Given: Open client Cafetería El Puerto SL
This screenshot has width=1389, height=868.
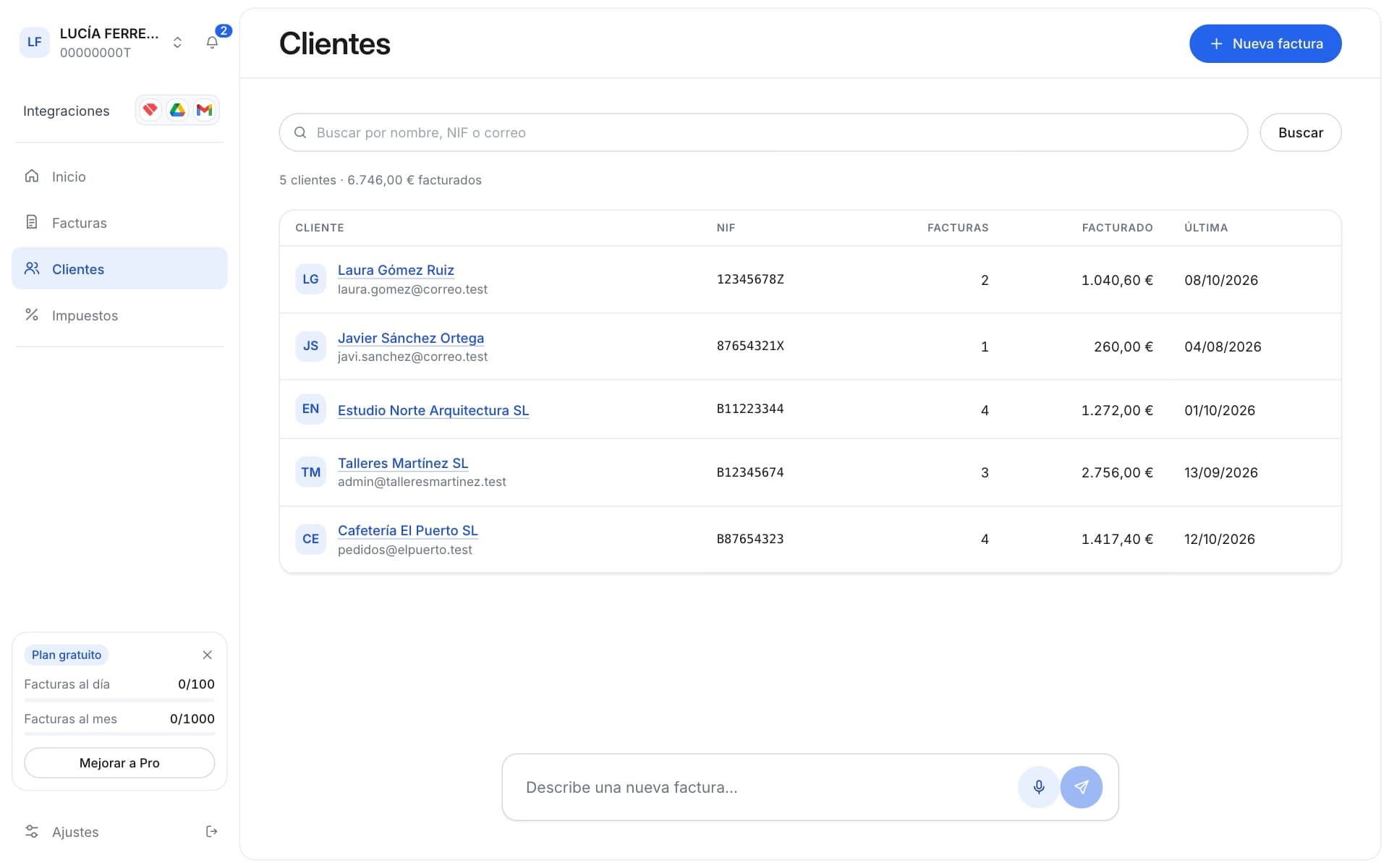Looking at the screenshot, I should point(408,530).
